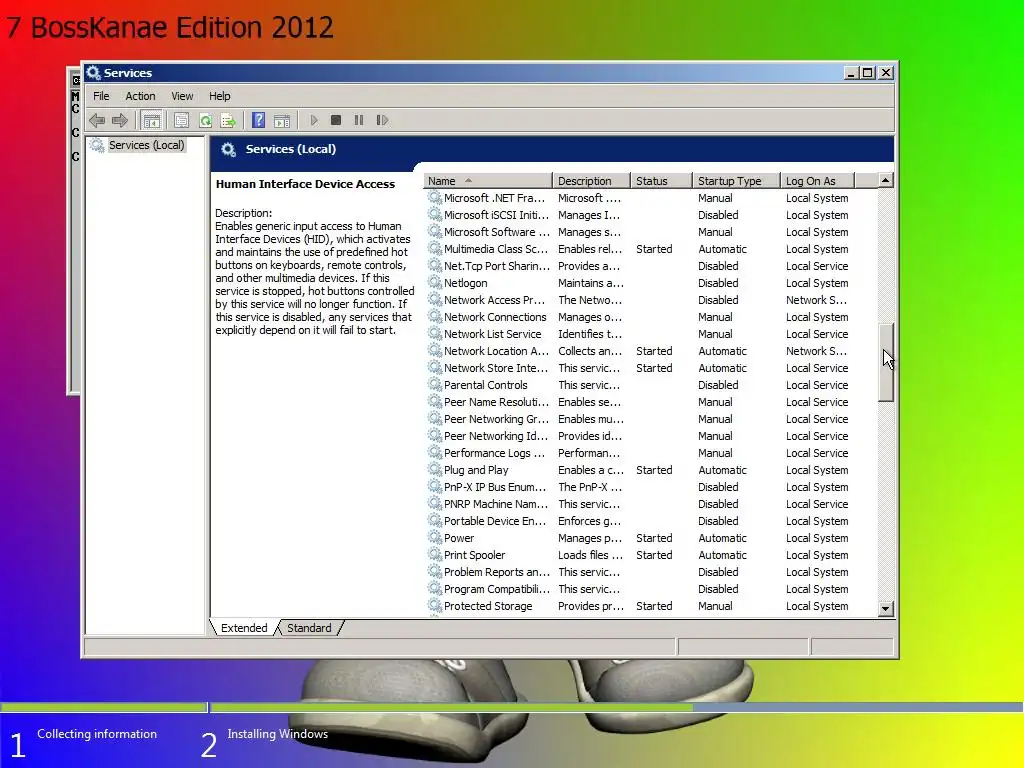Click gear icon of Network Connections
This screenshot has height=768, width=1024.
point(434,316)
